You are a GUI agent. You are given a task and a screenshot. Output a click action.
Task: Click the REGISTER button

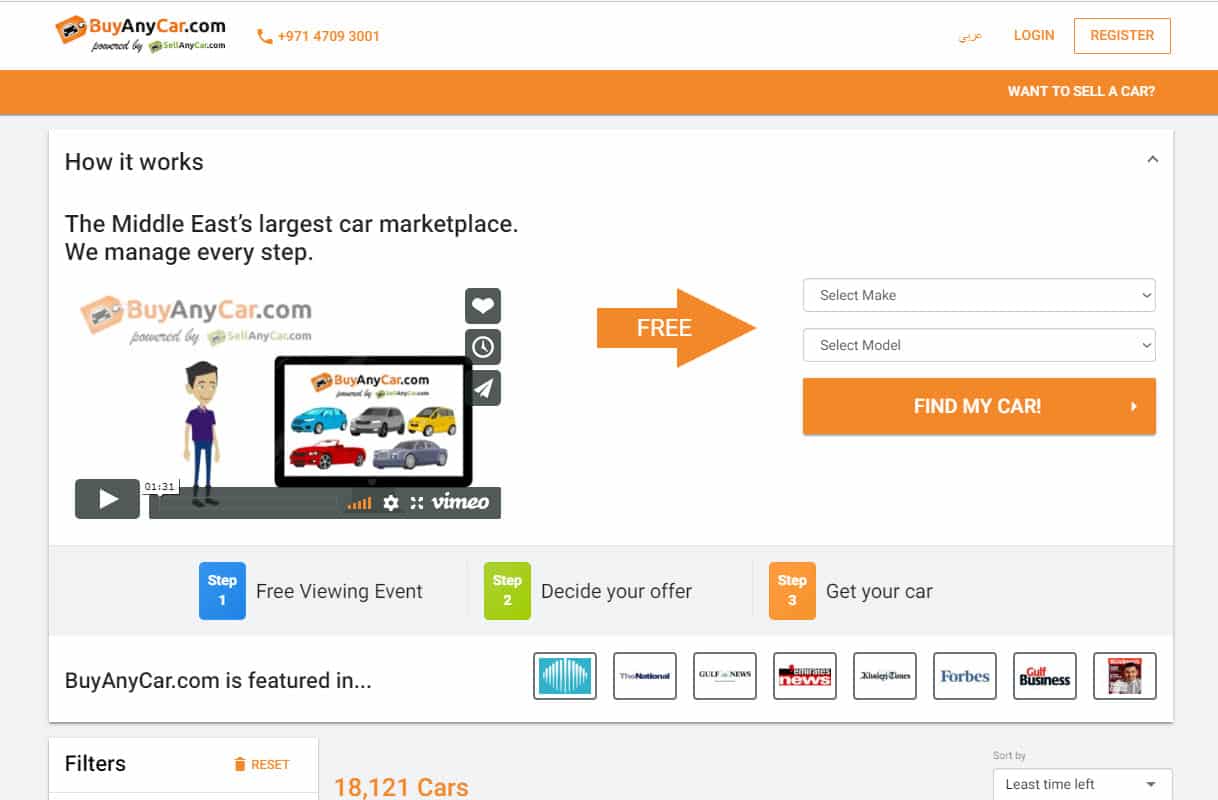coord(1122,35)
